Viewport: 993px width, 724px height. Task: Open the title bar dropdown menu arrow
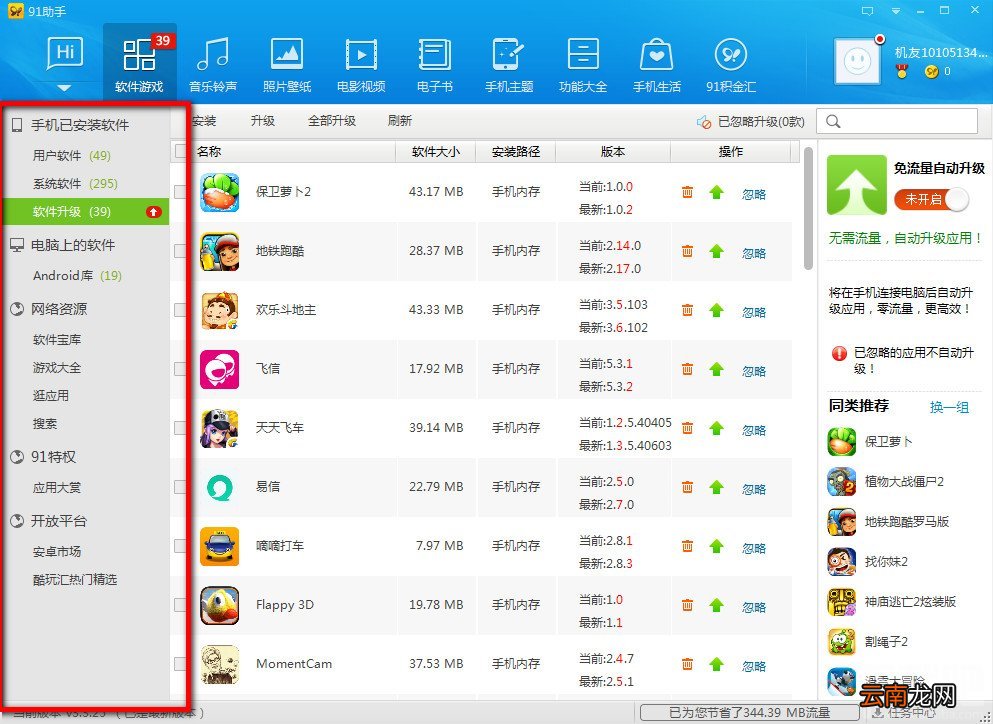895,11
